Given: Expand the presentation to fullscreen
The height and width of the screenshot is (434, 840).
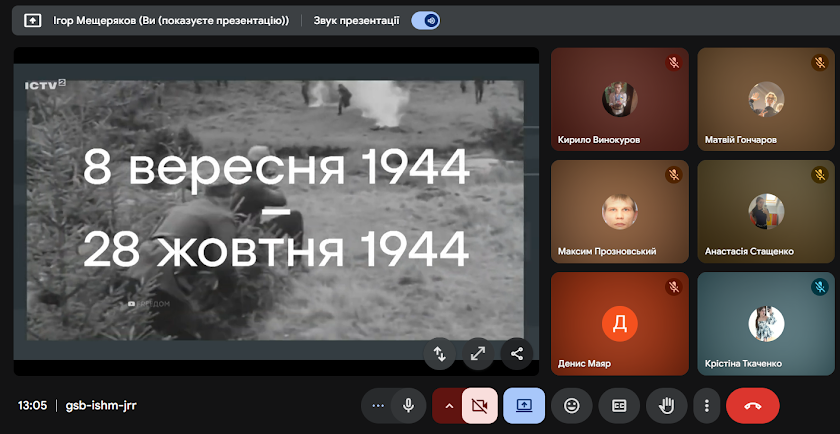Looking at the screenshot, I should pos(477,352).
